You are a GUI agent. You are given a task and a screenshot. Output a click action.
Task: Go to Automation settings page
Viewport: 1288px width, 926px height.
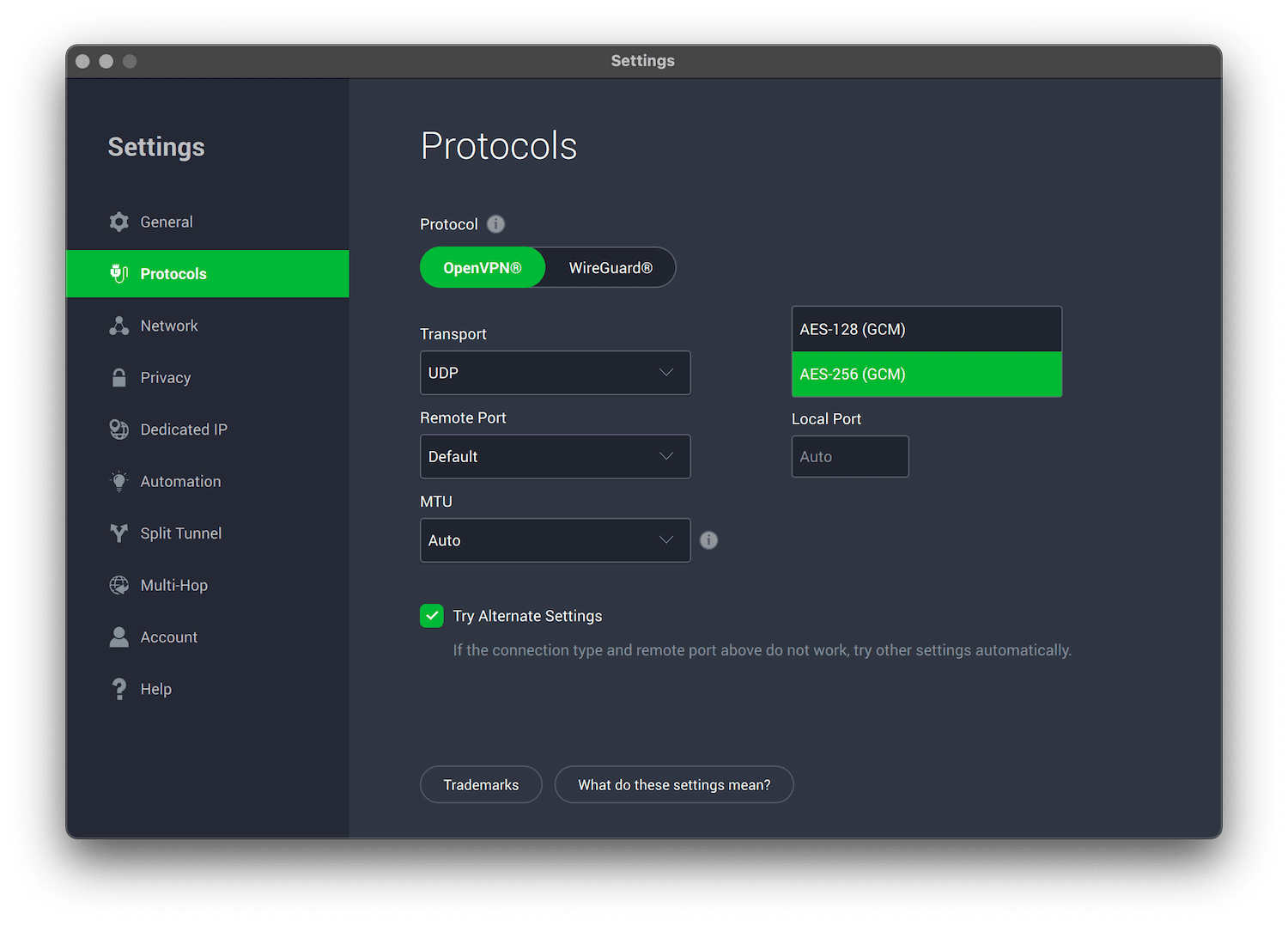(x=208, y=482)
